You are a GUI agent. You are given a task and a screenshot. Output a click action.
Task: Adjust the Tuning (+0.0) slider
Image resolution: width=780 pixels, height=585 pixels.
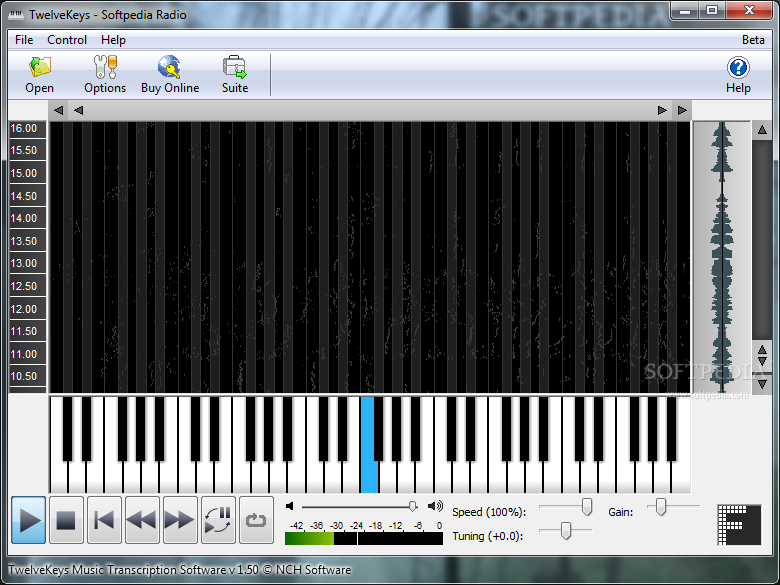tap(566, 531)
